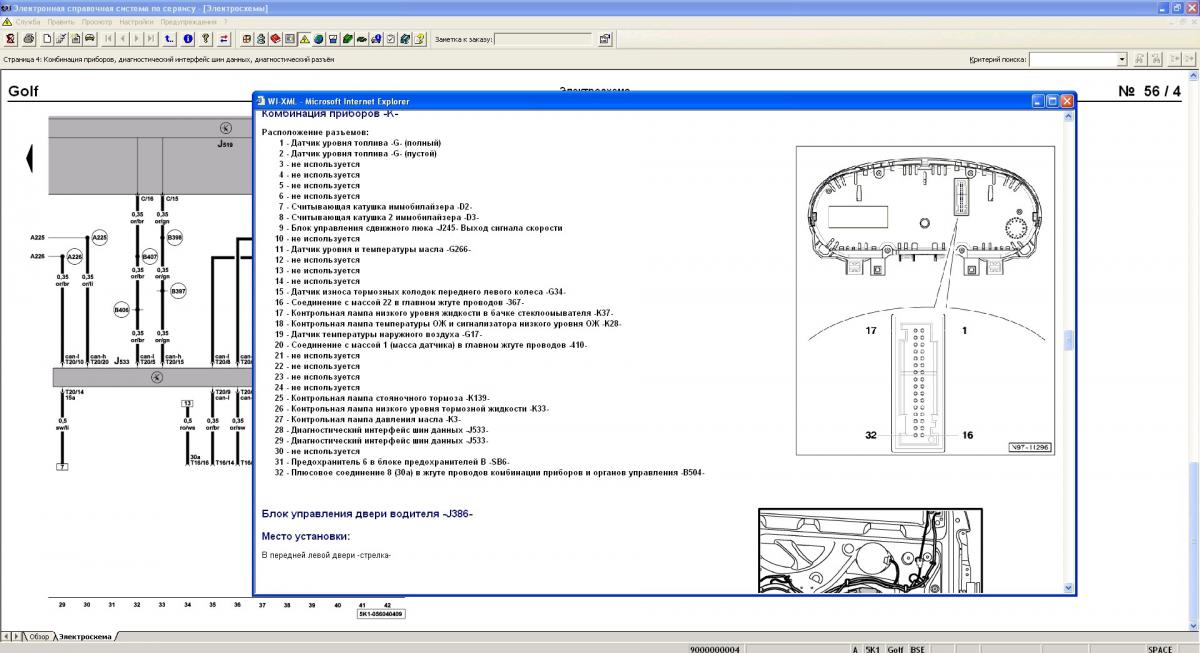Click the B398 circle node in schematic
This screenshot has width=1200, height=653.
[174, 238]
